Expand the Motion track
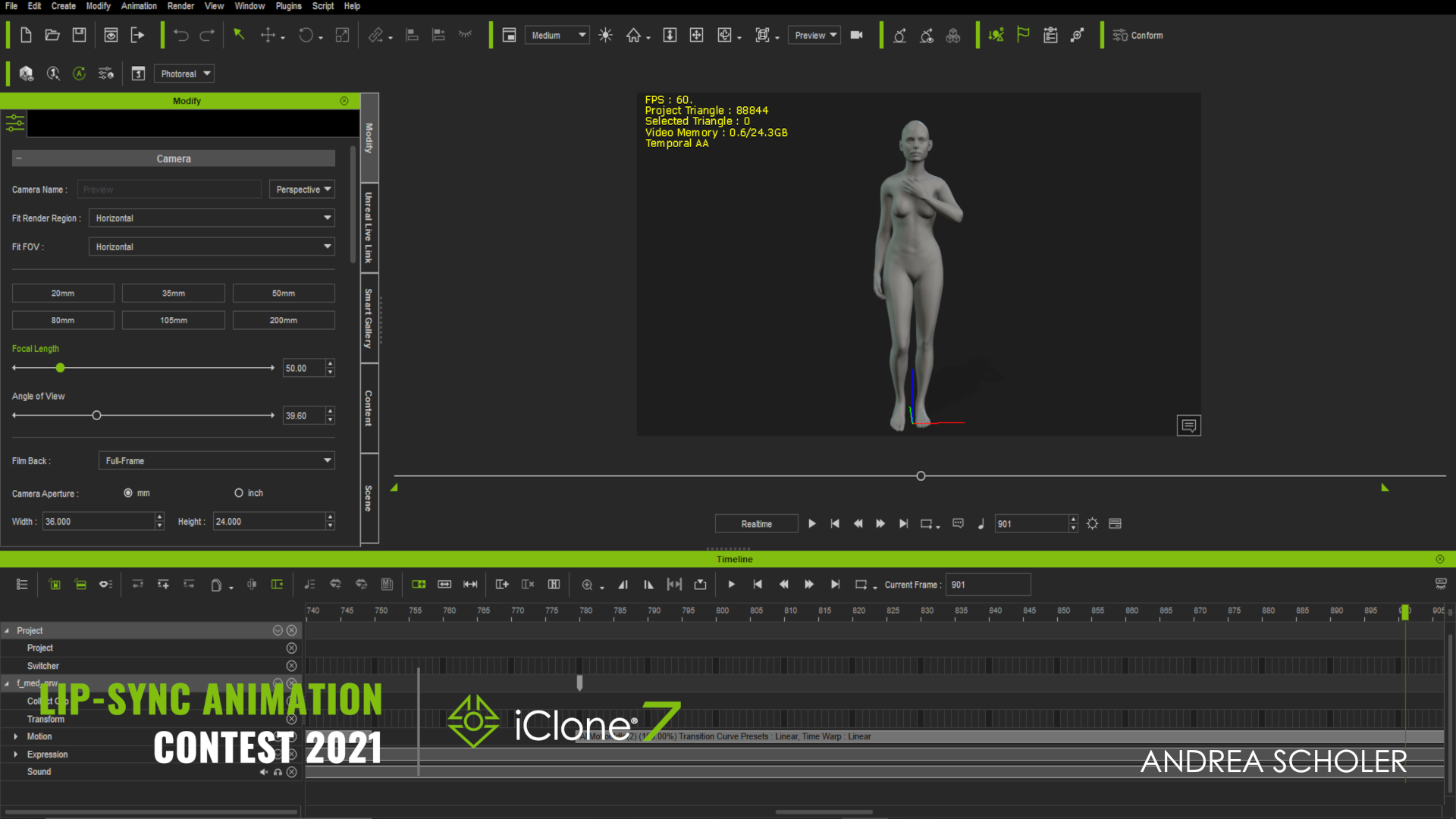This screenshot has height=819, width=1456. tap(15, 736)
